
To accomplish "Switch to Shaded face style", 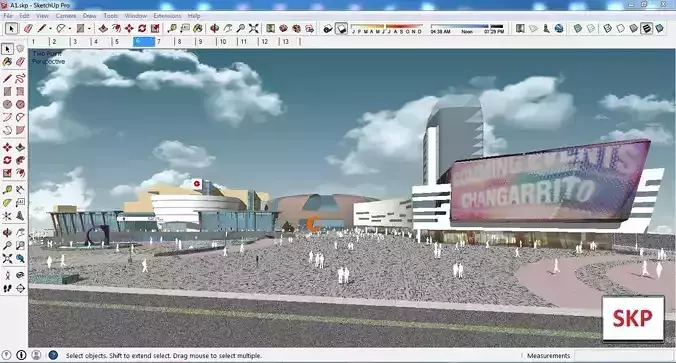I will (633, 28).
